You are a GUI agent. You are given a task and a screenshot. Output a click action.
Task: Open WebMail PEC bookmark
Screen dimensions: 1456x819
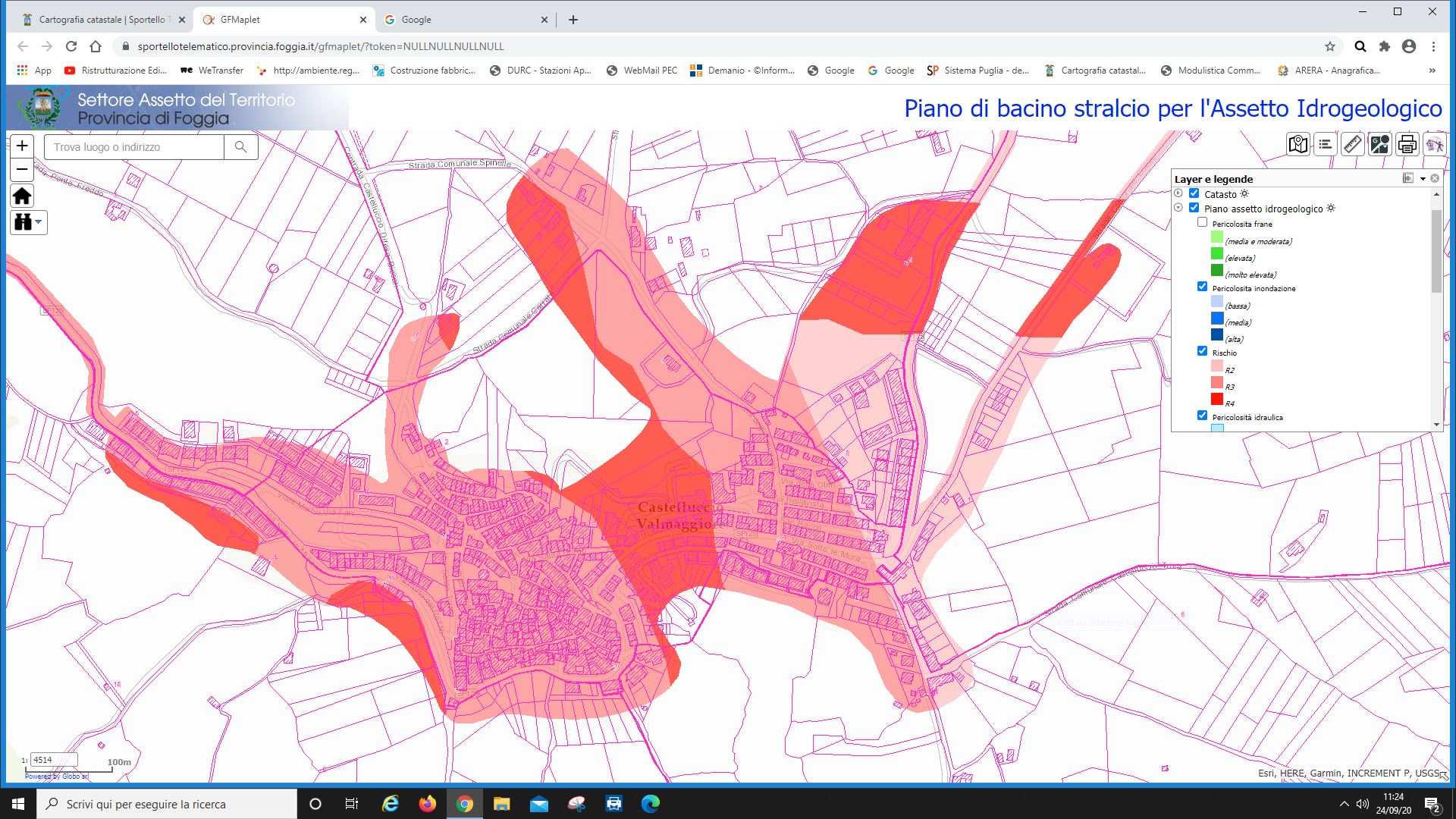pyautogui.click(x=641, y=71)
